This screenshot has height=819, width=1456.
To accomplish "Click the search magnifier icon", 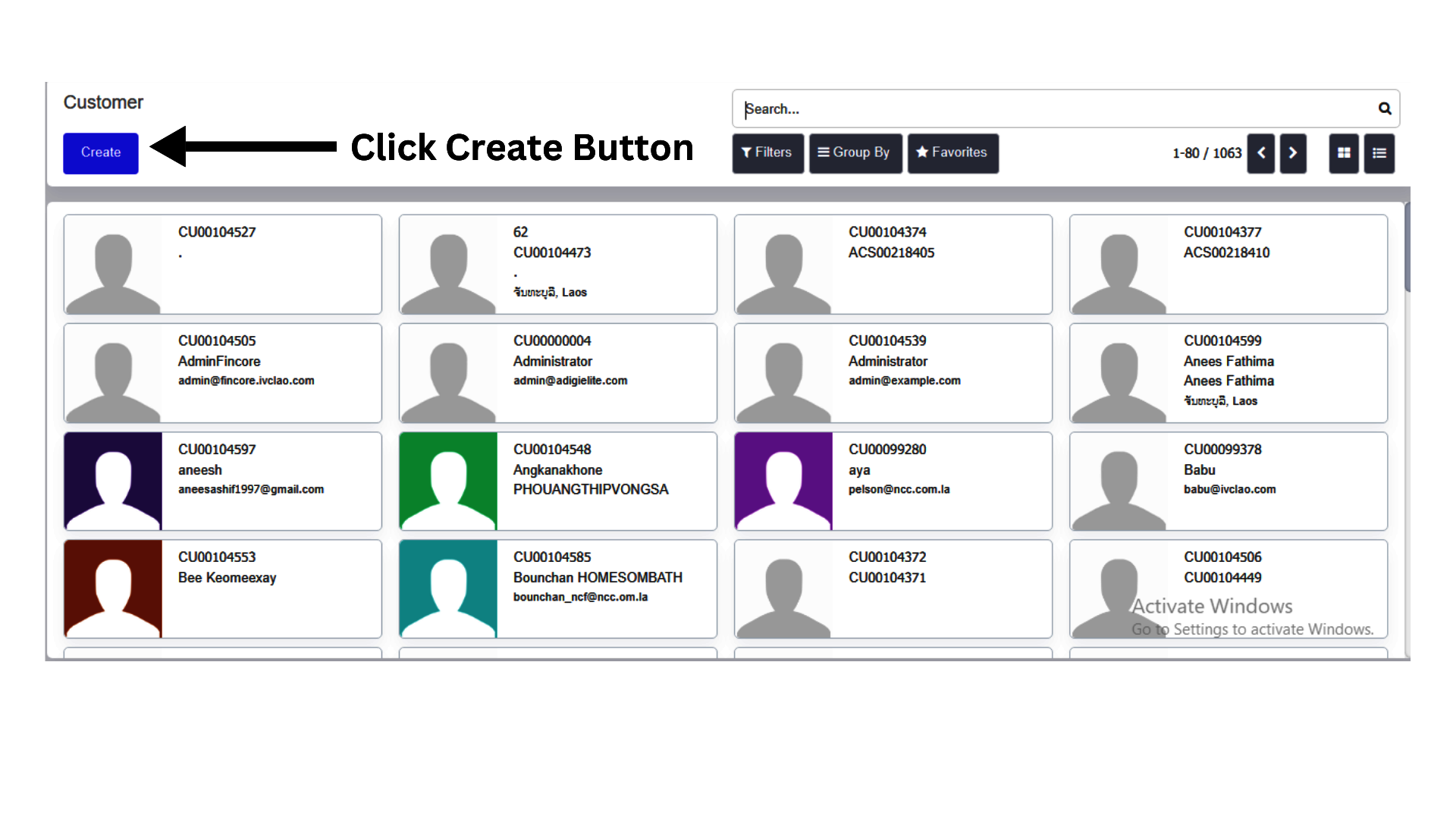I will click(1385, 108).
